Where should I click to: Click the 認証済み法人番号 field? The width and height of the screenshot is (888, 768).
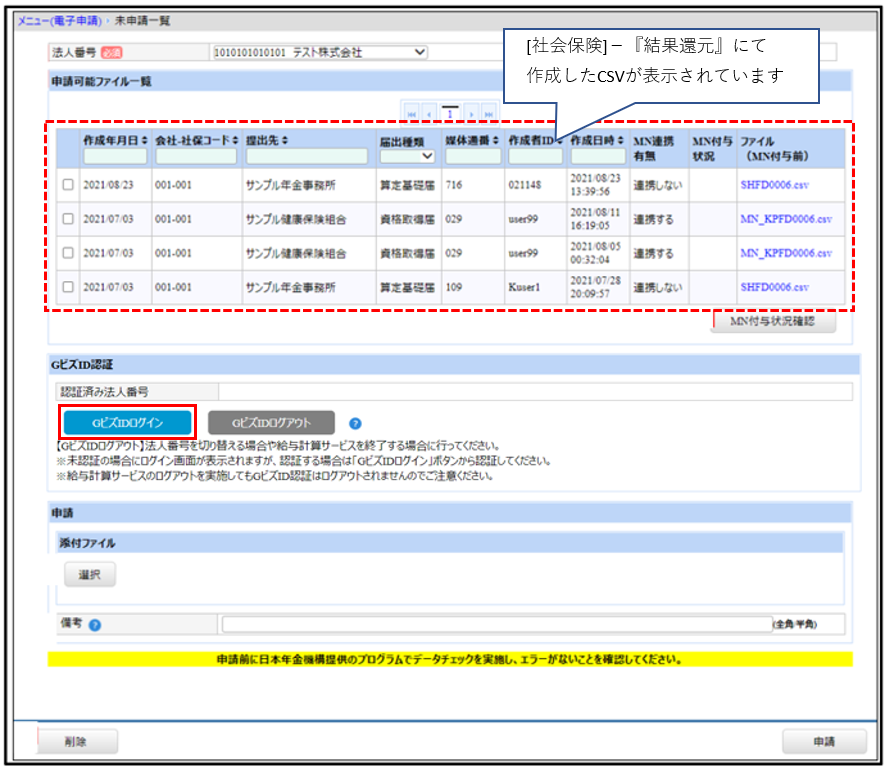point(535,391)
